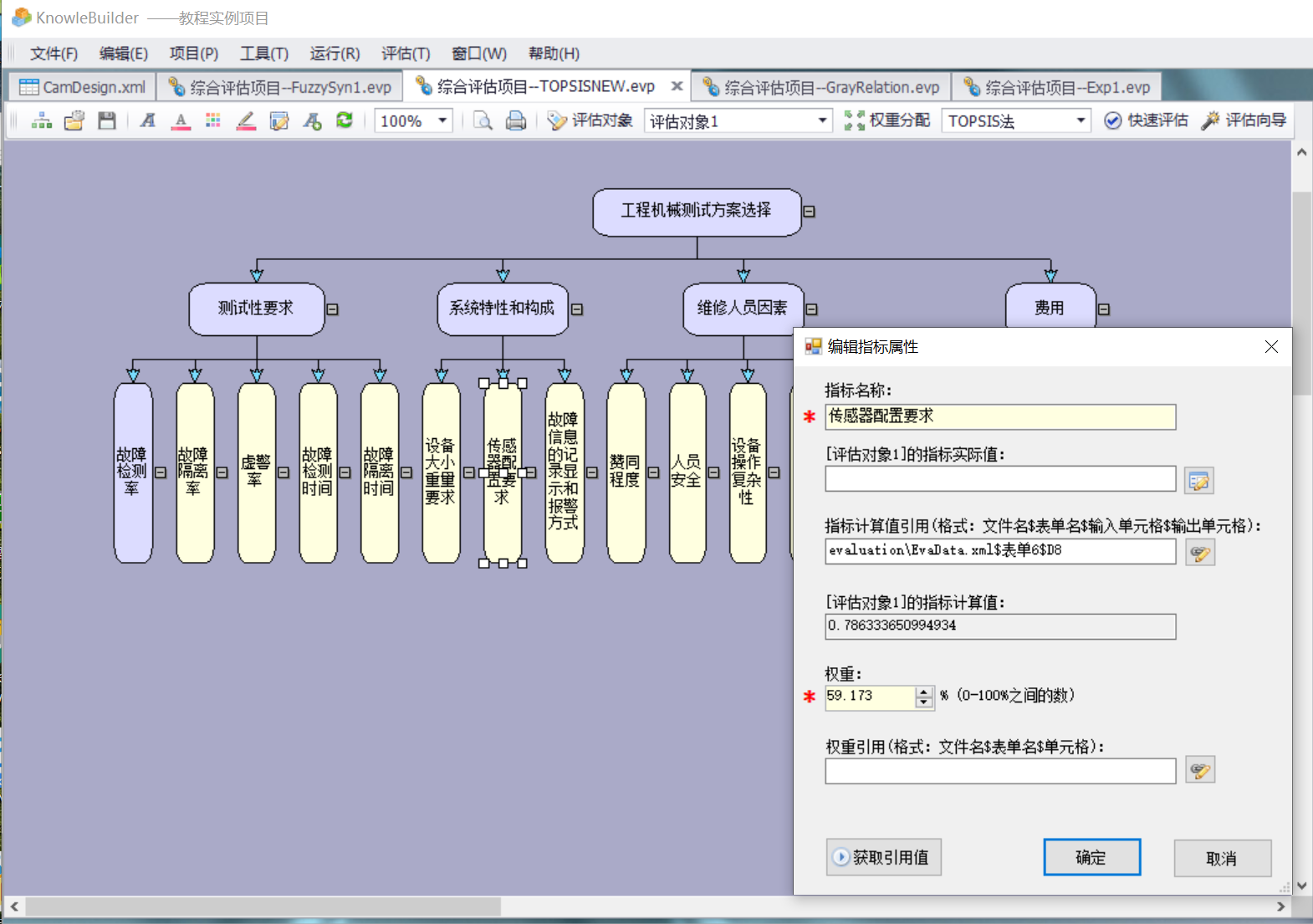Click the 指标名称 text input field
1313x924 pixels.
click(1000, 416)
